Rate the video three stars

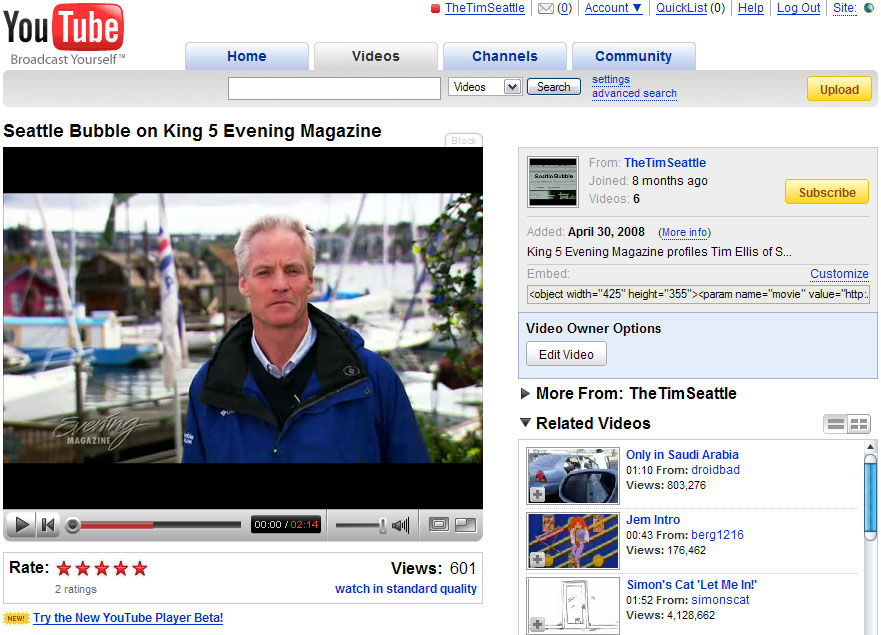point(102,569)
